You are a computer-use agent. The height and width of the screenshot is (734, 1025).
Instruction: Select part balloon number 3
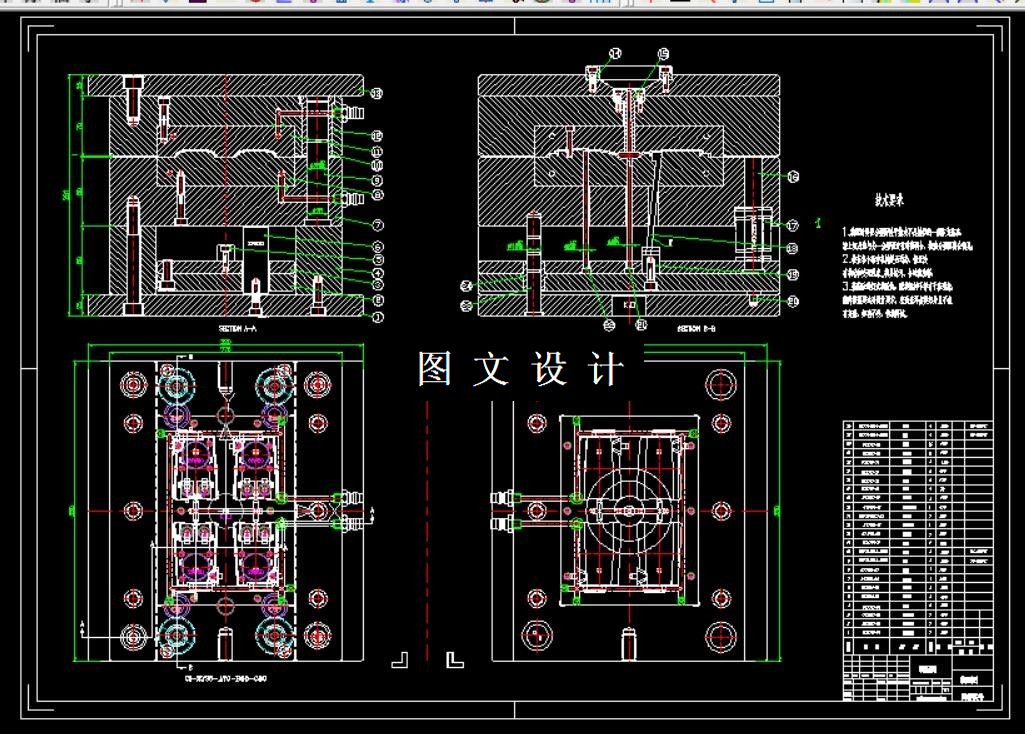click(378, 285)
